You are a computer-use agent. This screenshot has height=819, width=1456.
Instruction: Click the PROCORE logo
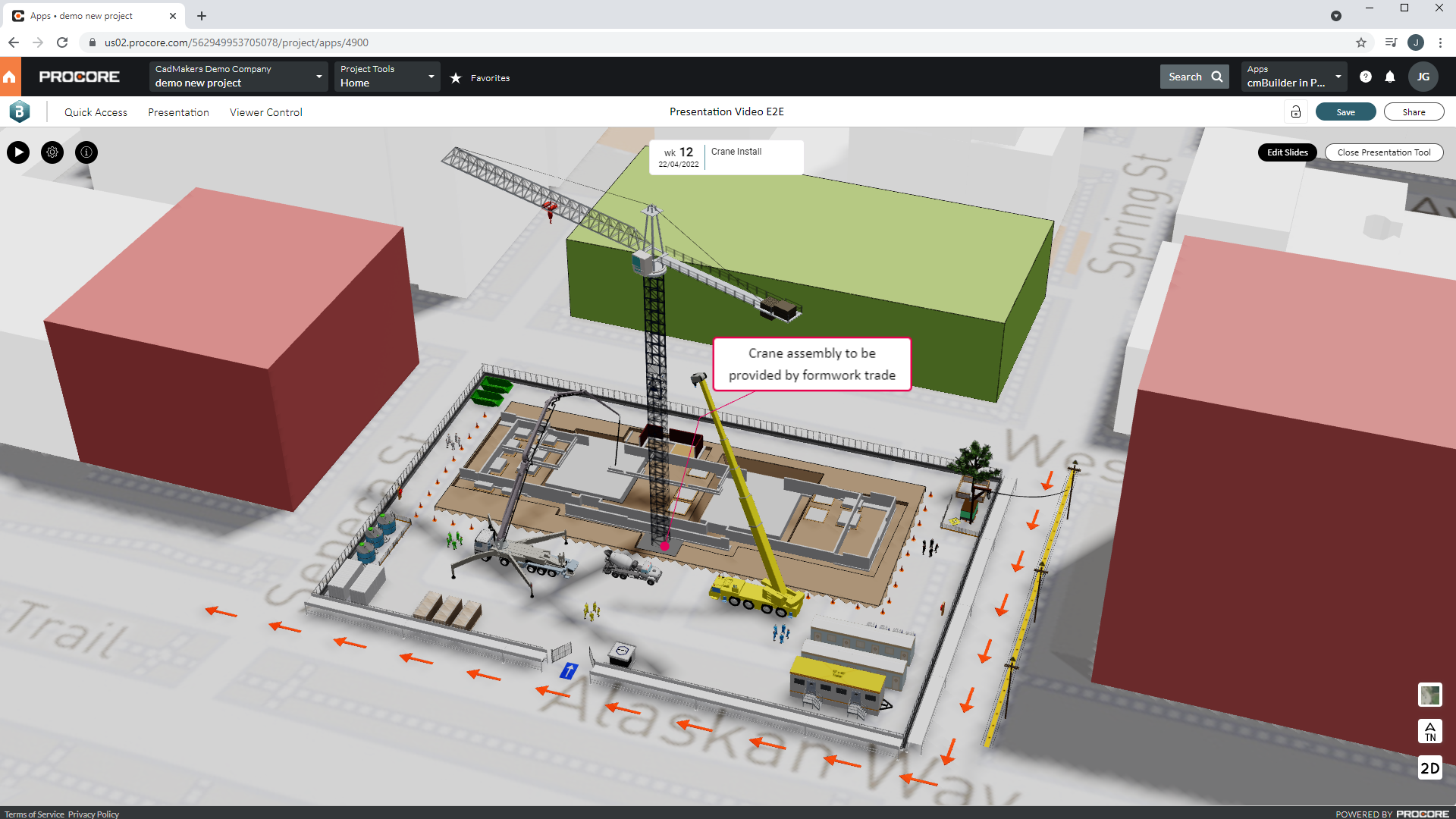point(79,77)
